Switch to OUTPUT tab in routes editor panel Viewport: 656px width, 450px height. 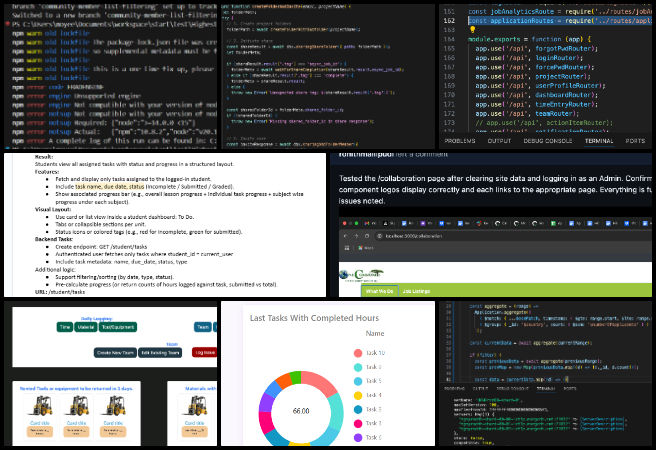(499, 141)
